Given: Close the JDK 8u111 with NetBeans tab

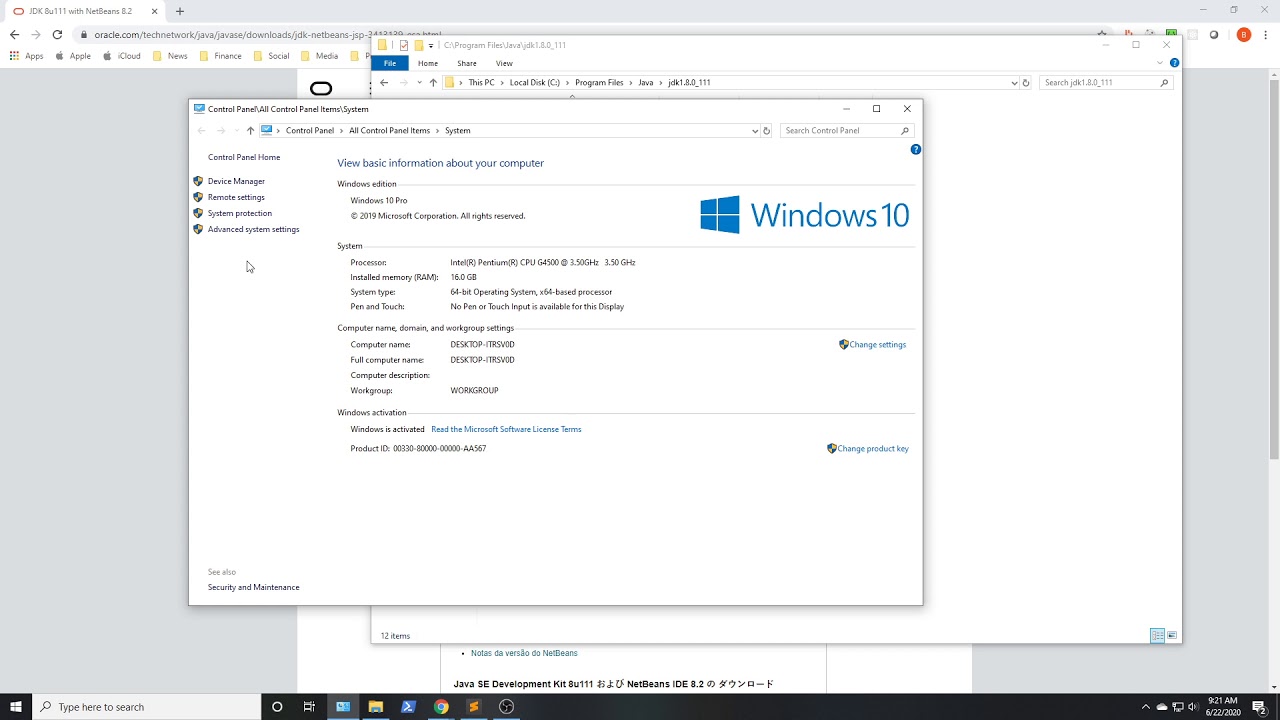Looking at the screenshot, I should click(155, 11).
